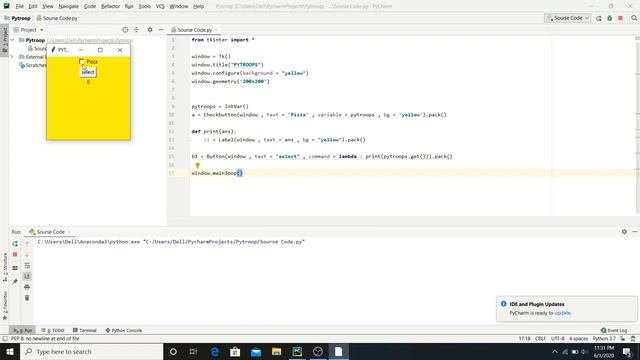Open the Run menu in the menu bar
The height and width of the screenshot is (360, 640).
pos(129,7)
